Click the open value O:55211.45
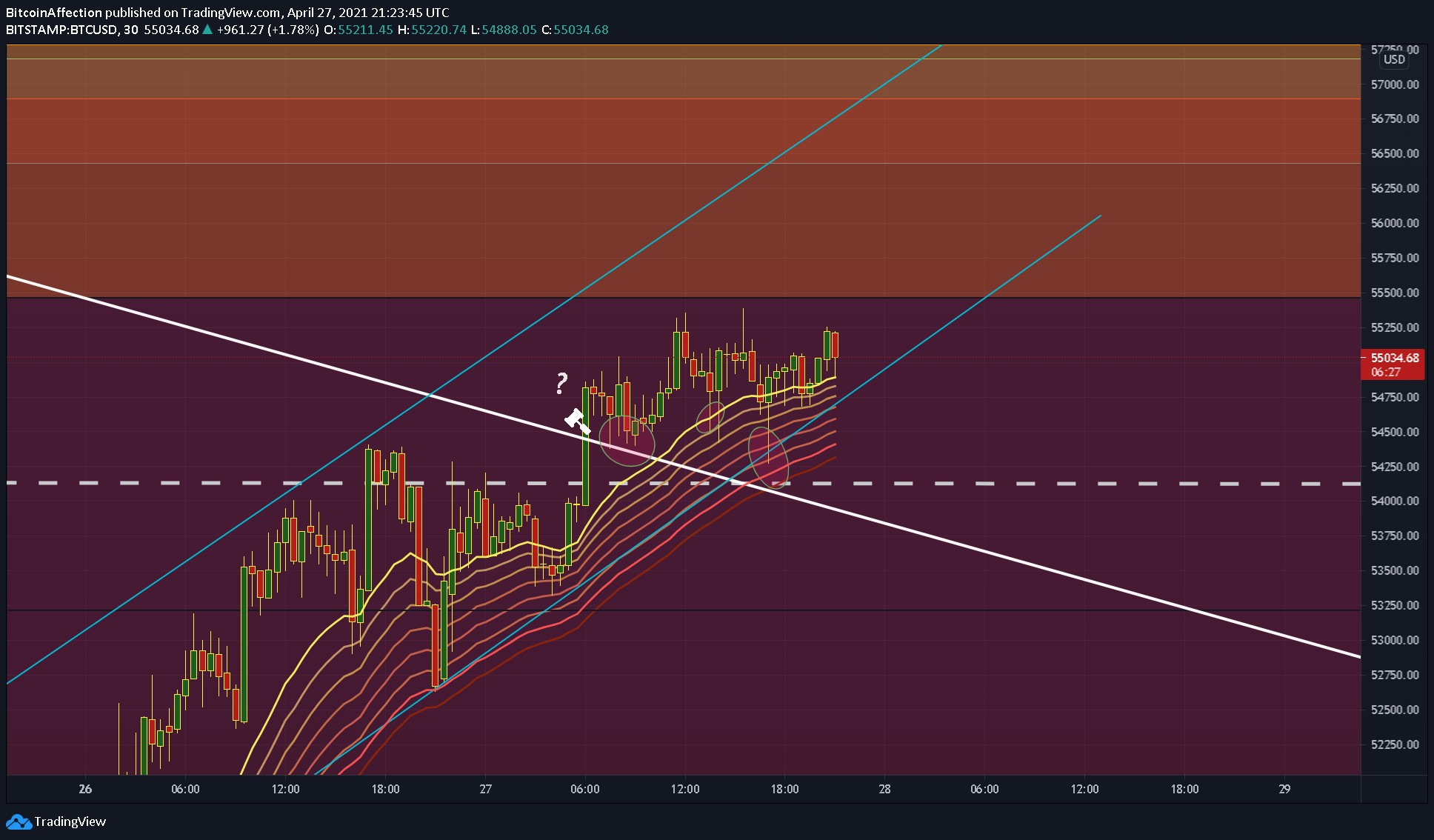 point(358,30)
